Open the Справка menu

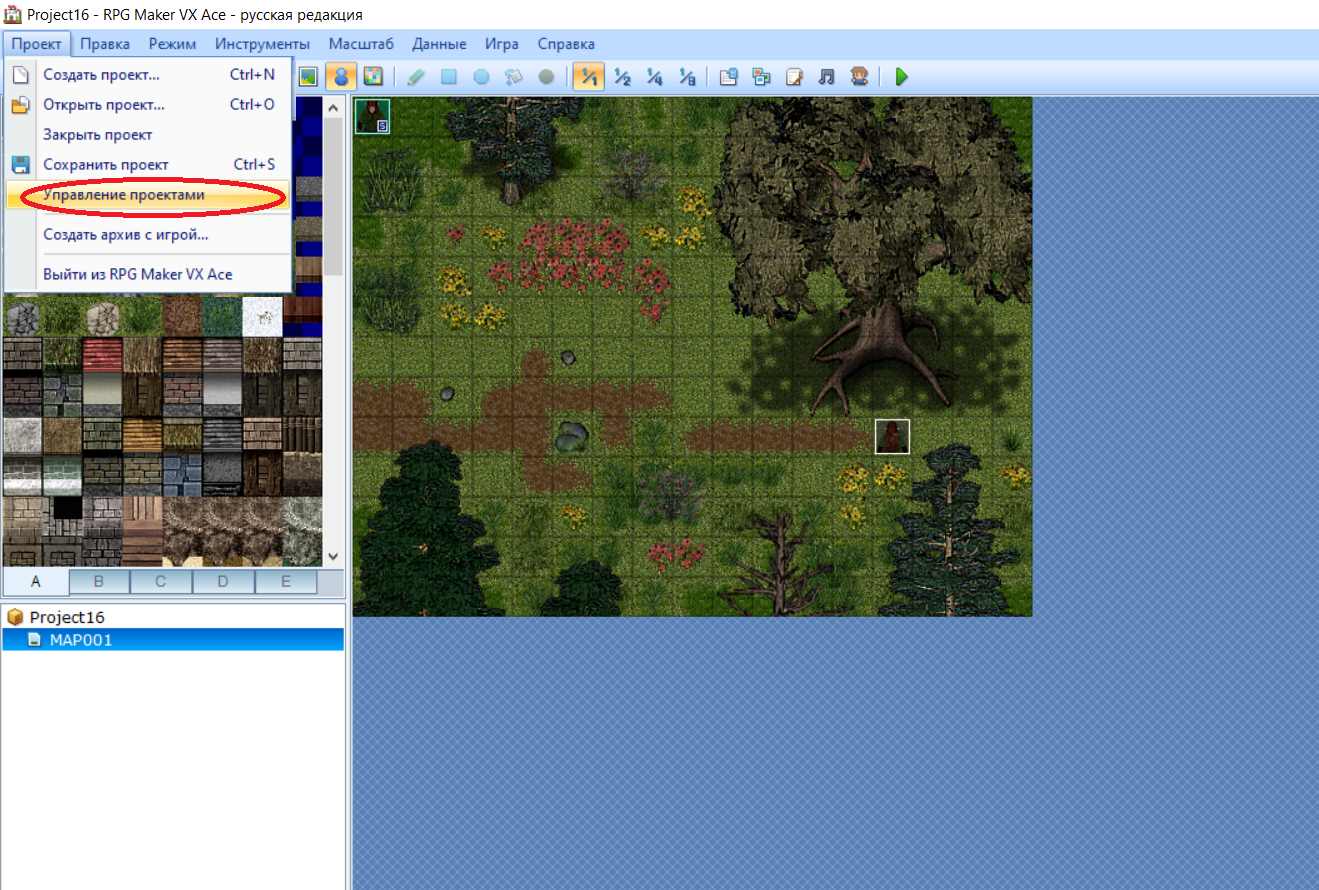coord(566,44)
